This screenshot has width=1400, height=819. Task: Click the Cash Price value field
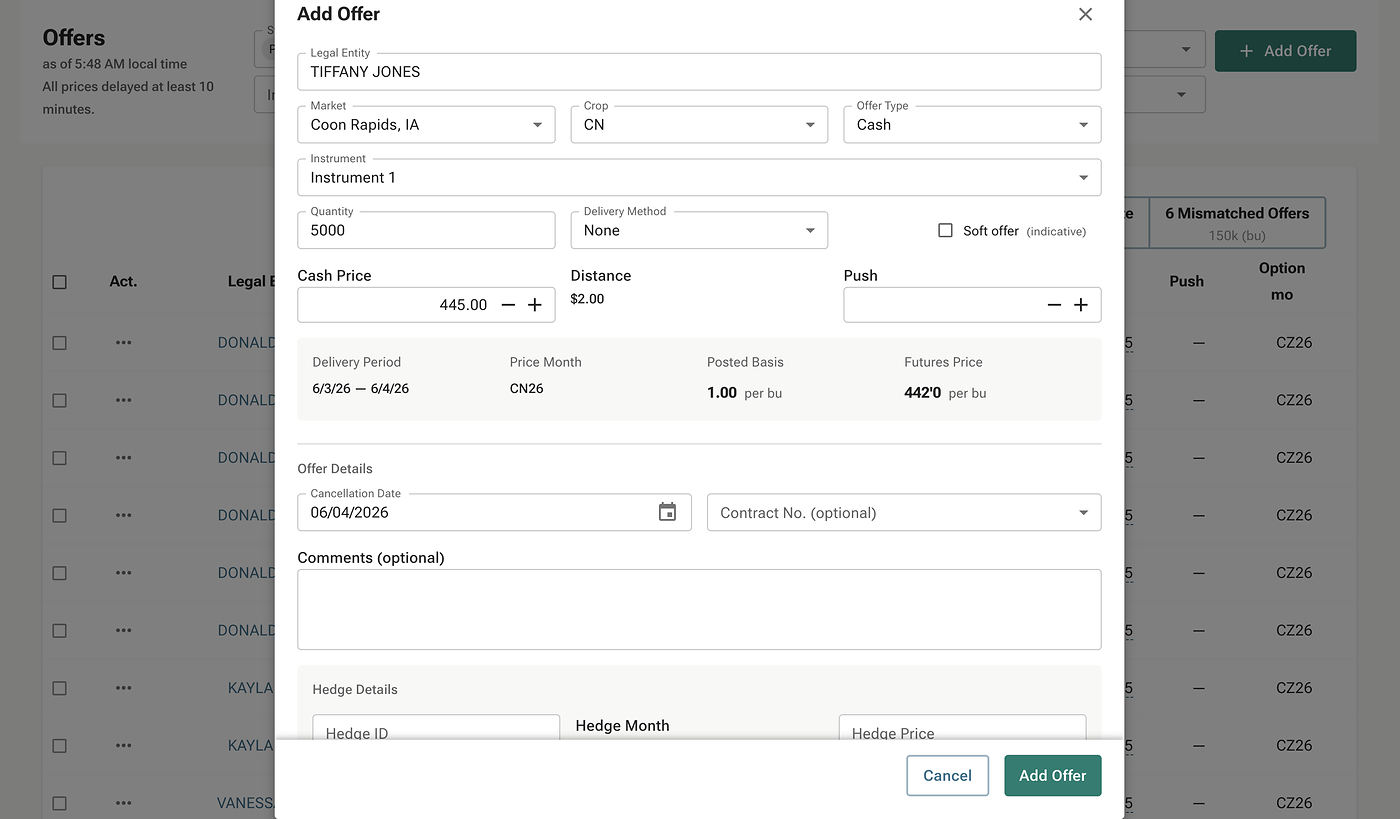pos(395,305)
